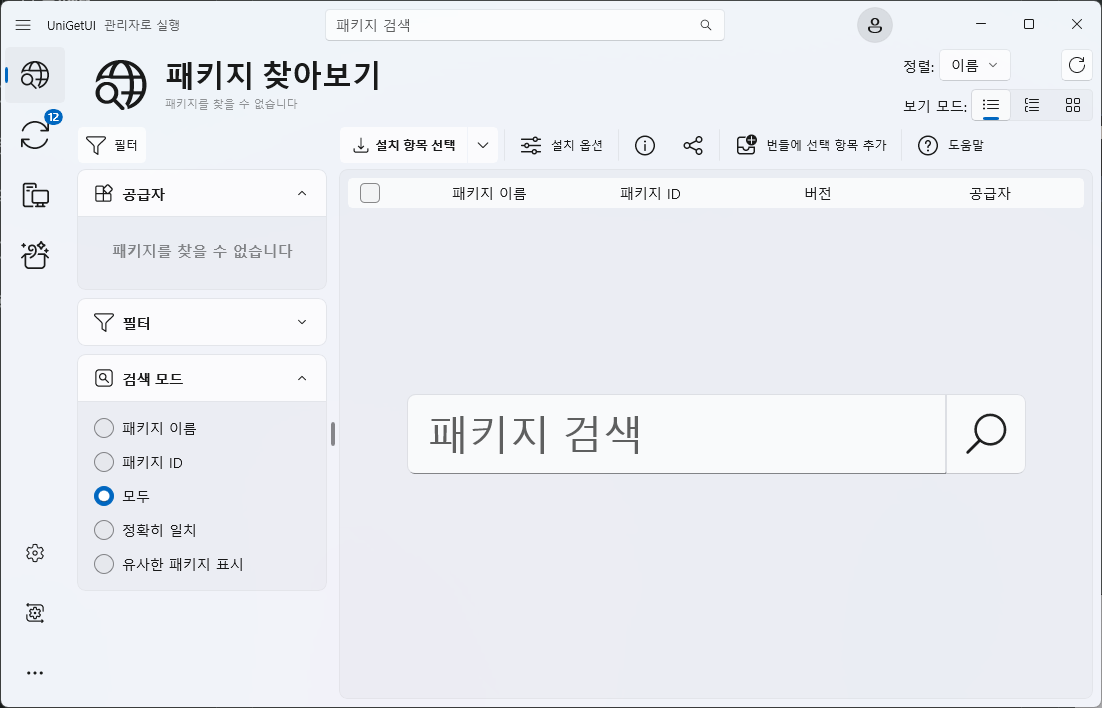Click the user account avatar icon

[874, 25]
